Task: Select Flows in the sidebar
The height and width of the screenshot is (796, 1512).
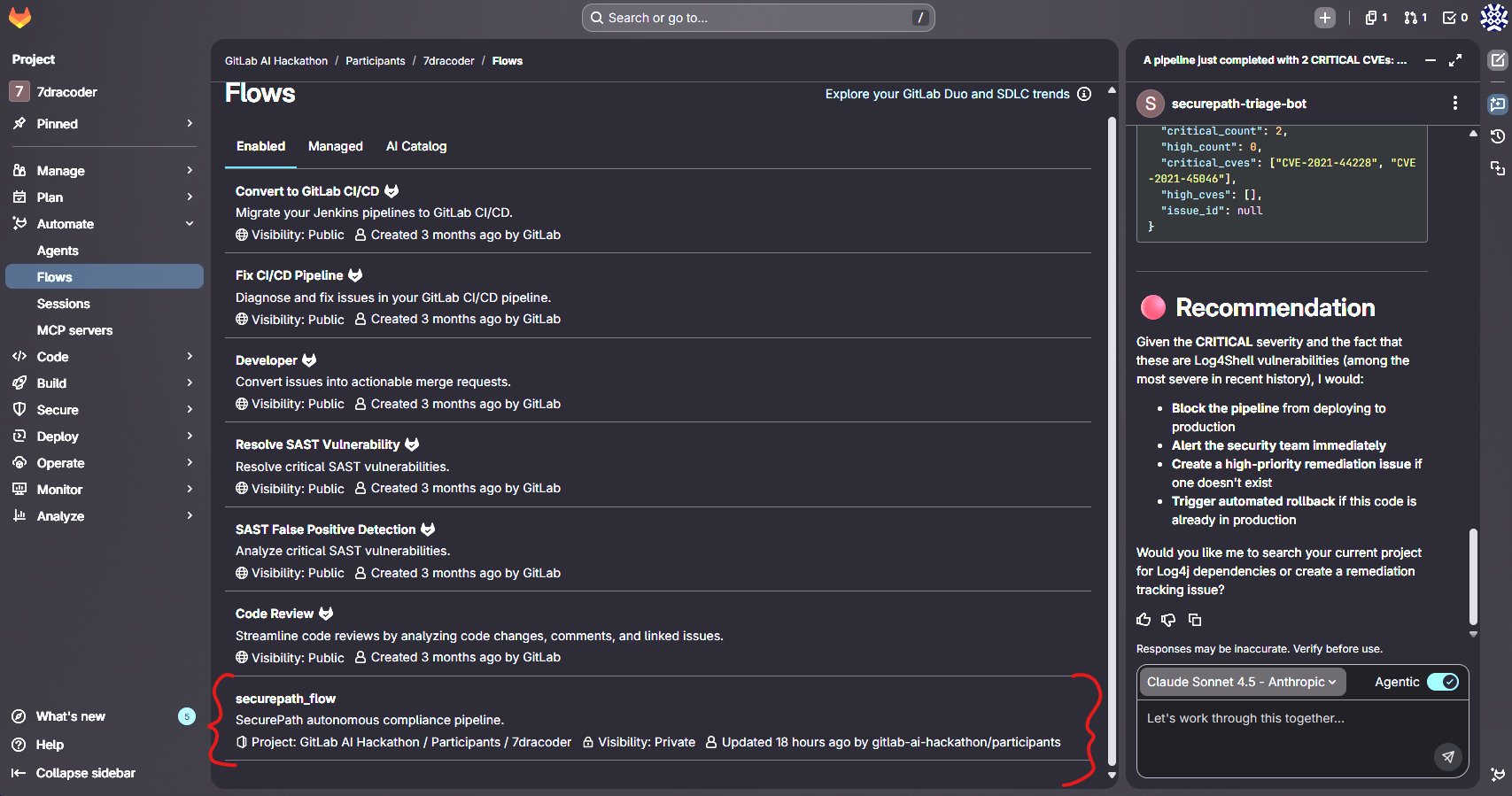Action: (x=104, y=277)
